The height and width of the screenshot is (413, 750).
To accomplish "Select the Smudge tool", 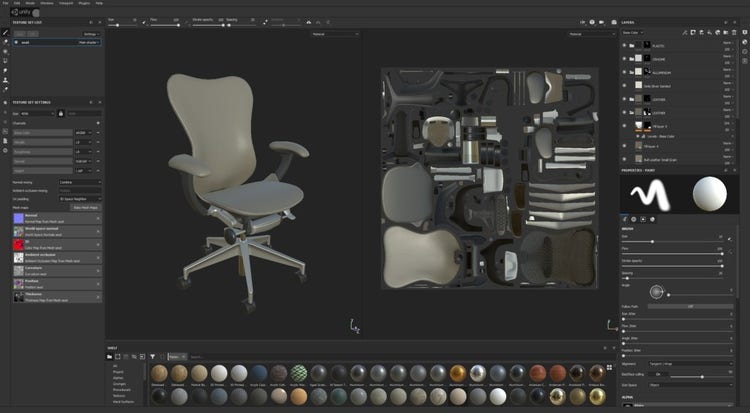I will click(x=5, y=69).
